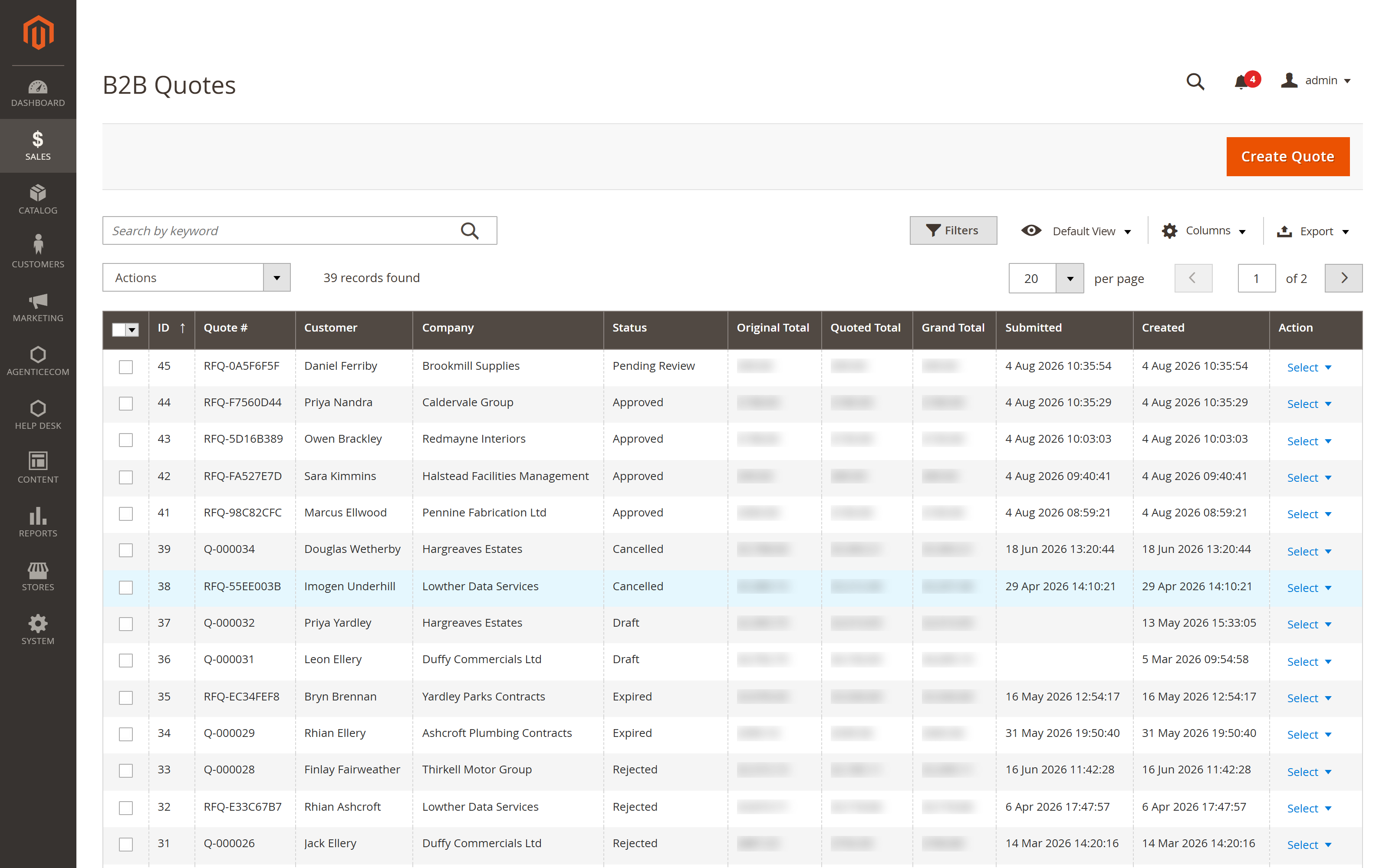
Task: Open Select action for Jack Ellery row
Action: (x=1309, y=845)
